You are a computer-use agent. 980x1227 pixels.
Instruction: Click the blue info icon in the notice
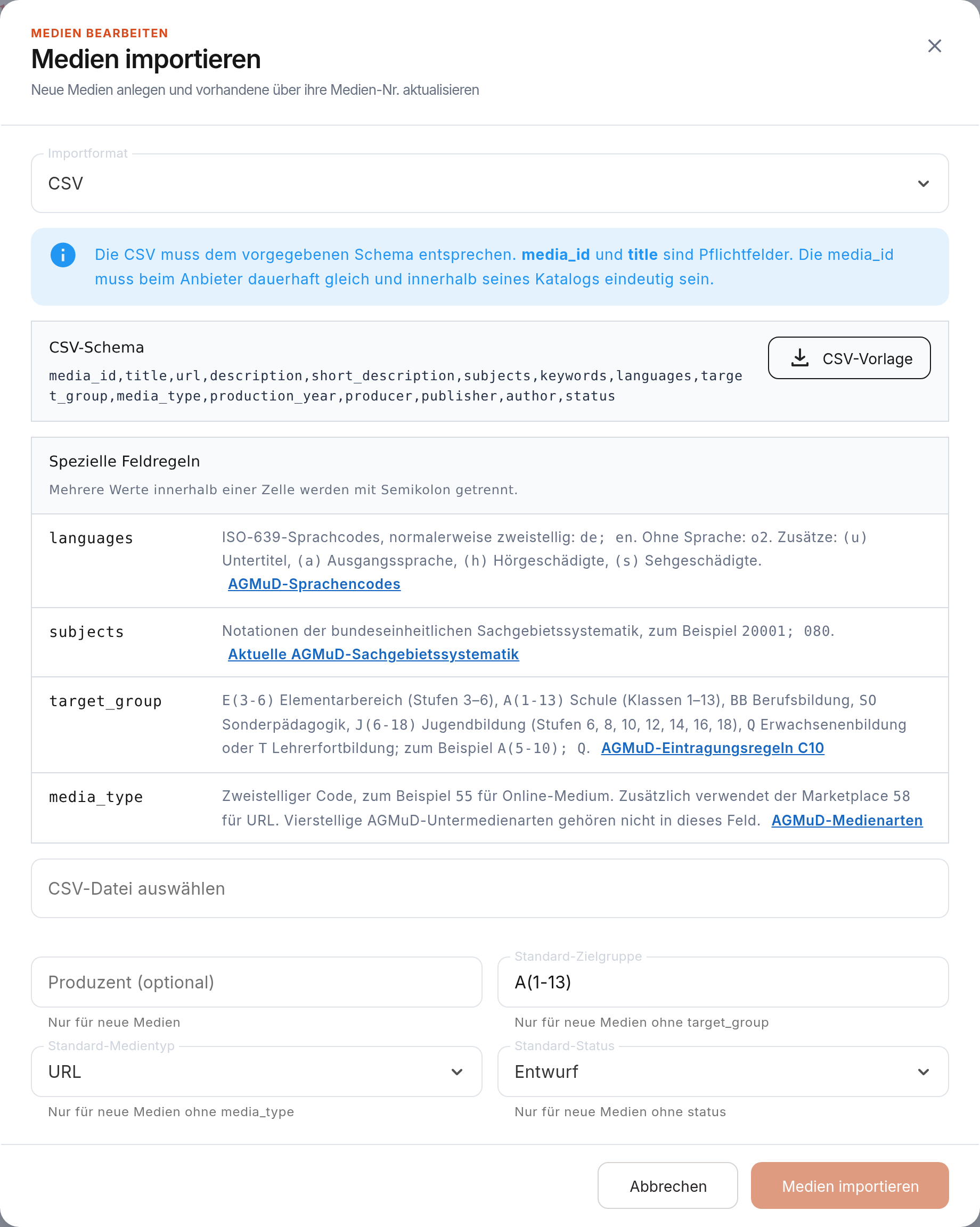tap(63, 255)
